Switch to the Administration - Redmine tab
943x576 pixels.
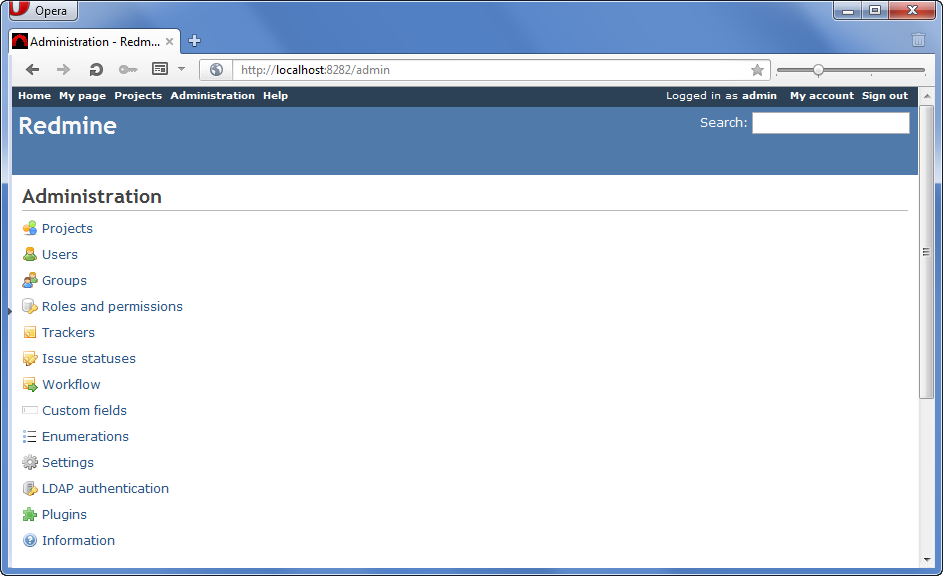[90, 41]
